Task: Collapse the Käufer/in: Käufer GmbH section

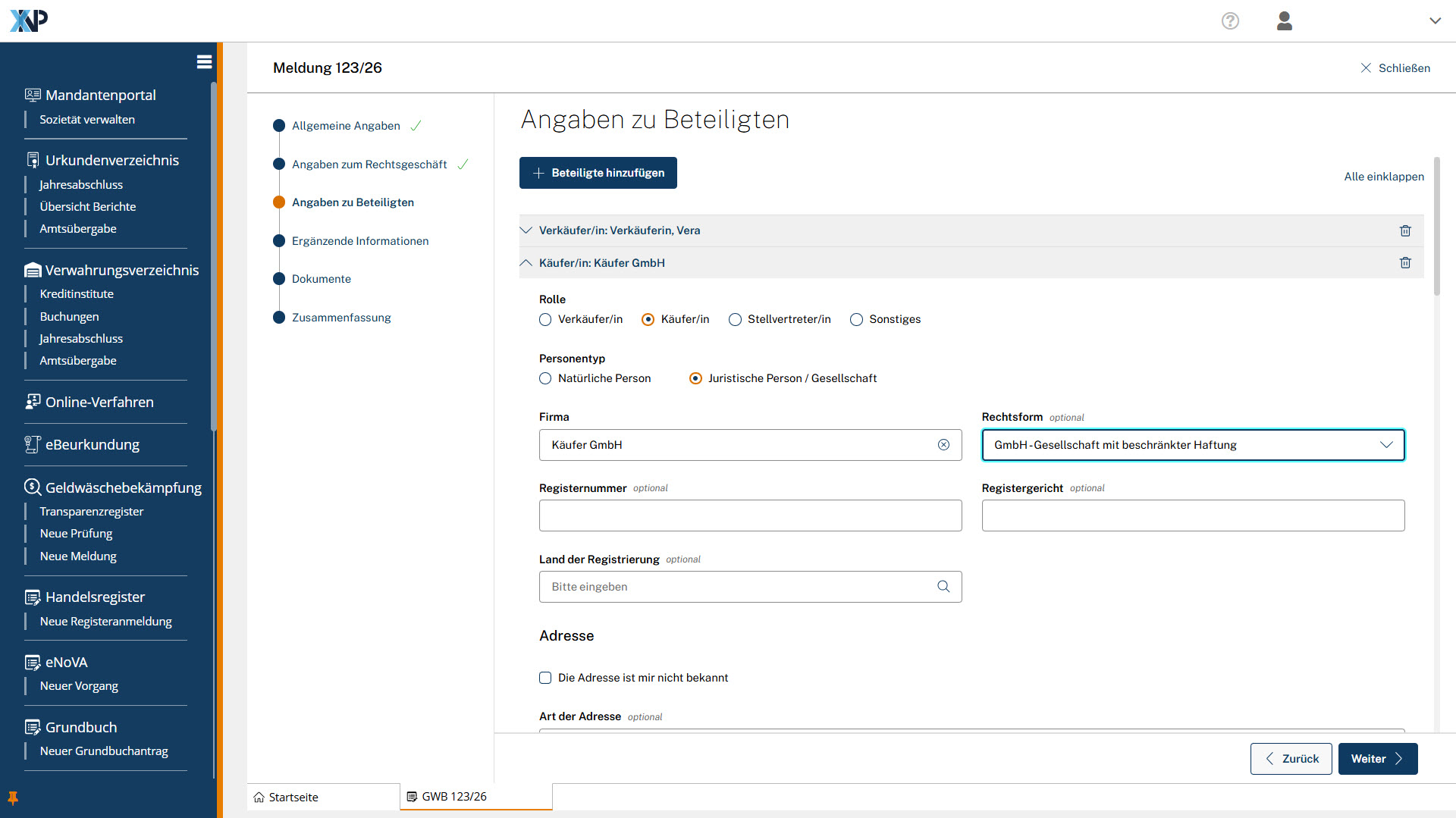Action: point(526,263)
